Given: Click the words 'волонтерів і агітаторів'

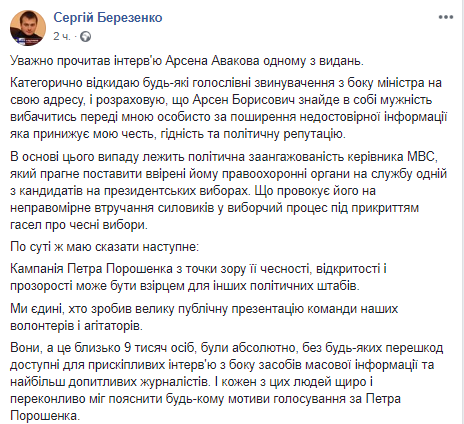Looking at the screenshot, I should pyautogui.click(x=76, y=326).
